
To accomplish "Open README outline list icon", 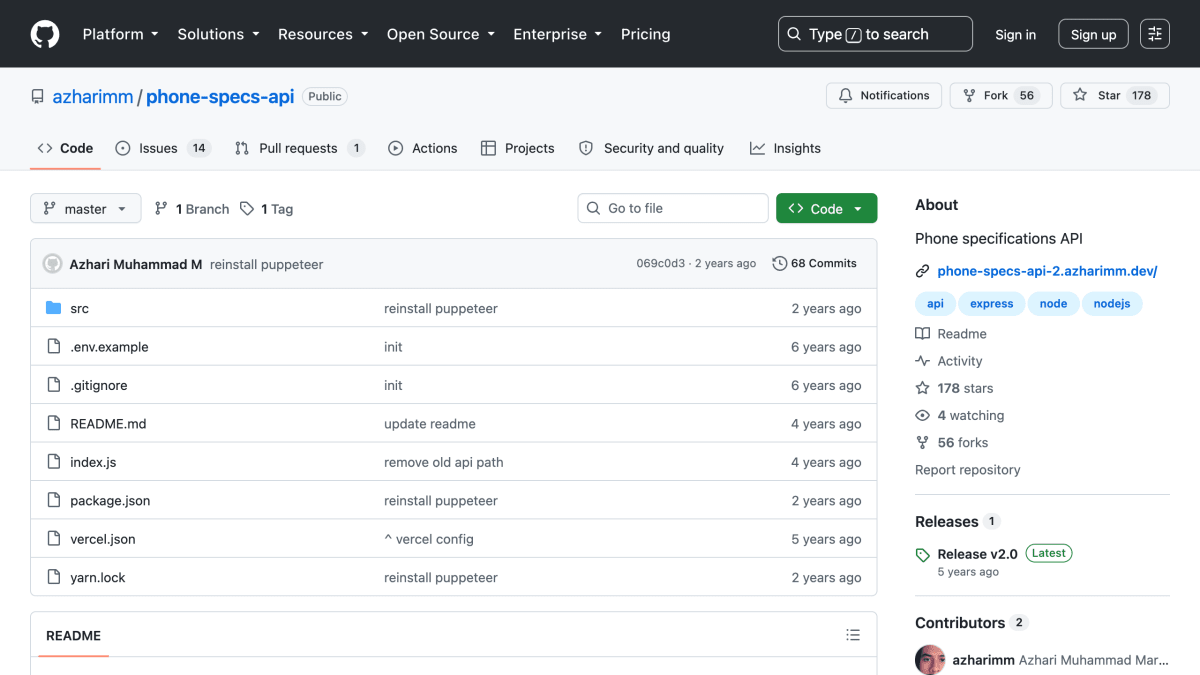I will coord(853,635).
